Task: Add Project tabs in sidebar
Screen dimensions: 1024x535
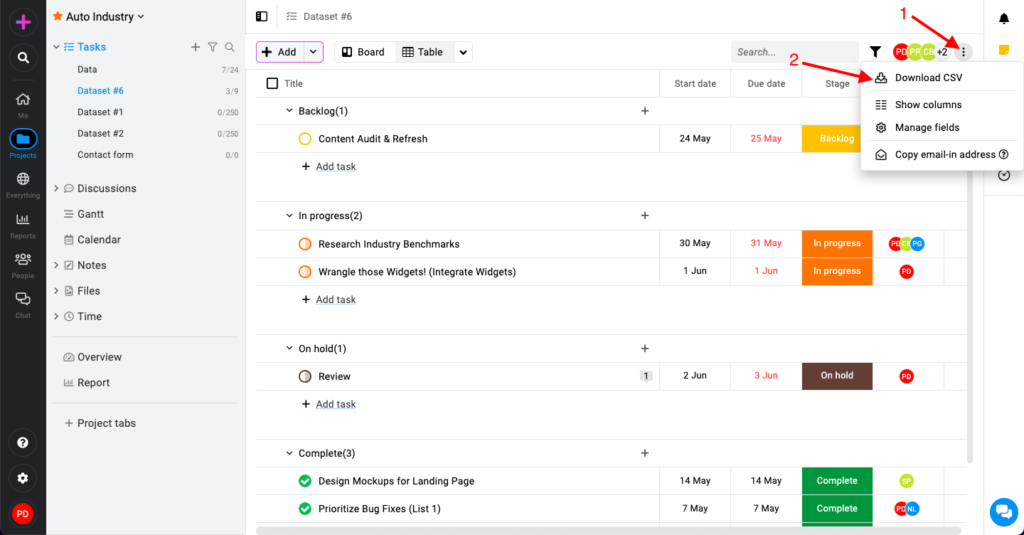Action: [100, 423]
